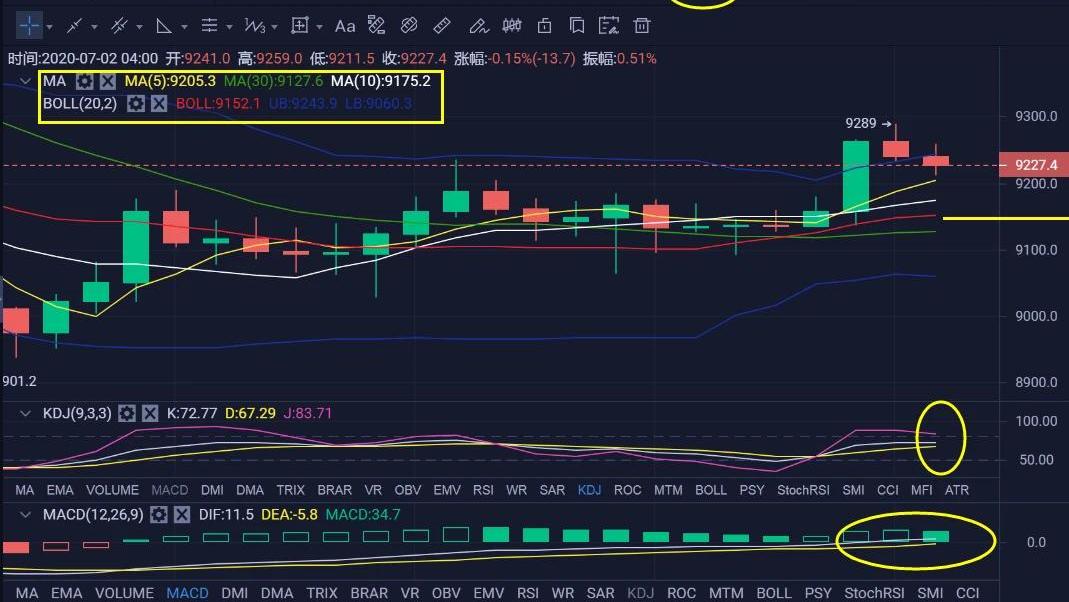Open KDJ(9,3,3) settings gear

click(127, 413)
